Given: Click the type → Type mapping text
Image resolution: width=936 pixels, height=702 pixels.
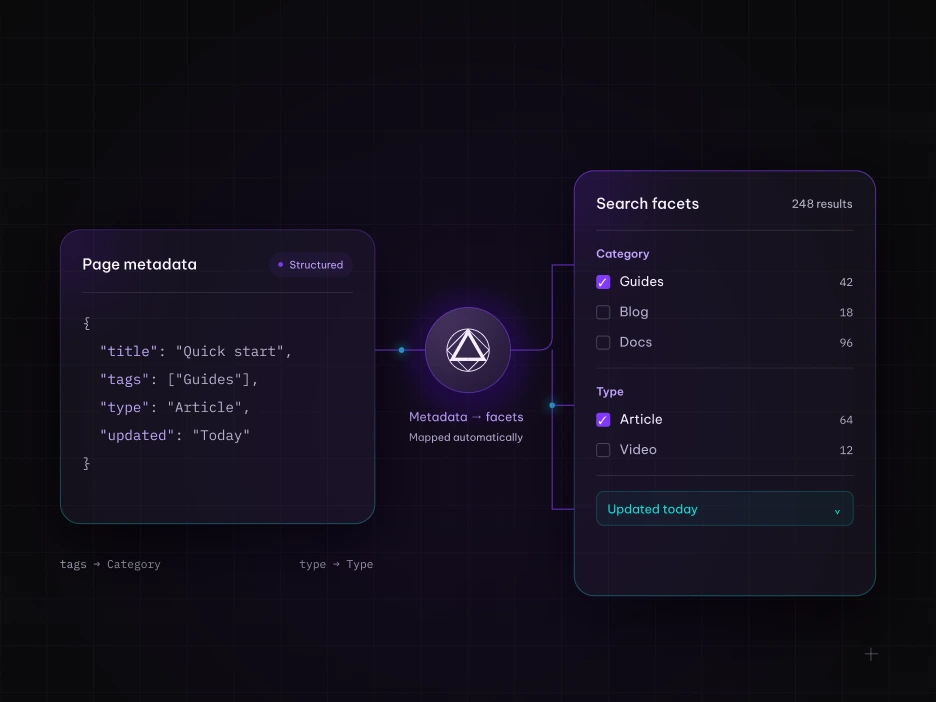Looking at the screenshot, I should pos(336,564).
